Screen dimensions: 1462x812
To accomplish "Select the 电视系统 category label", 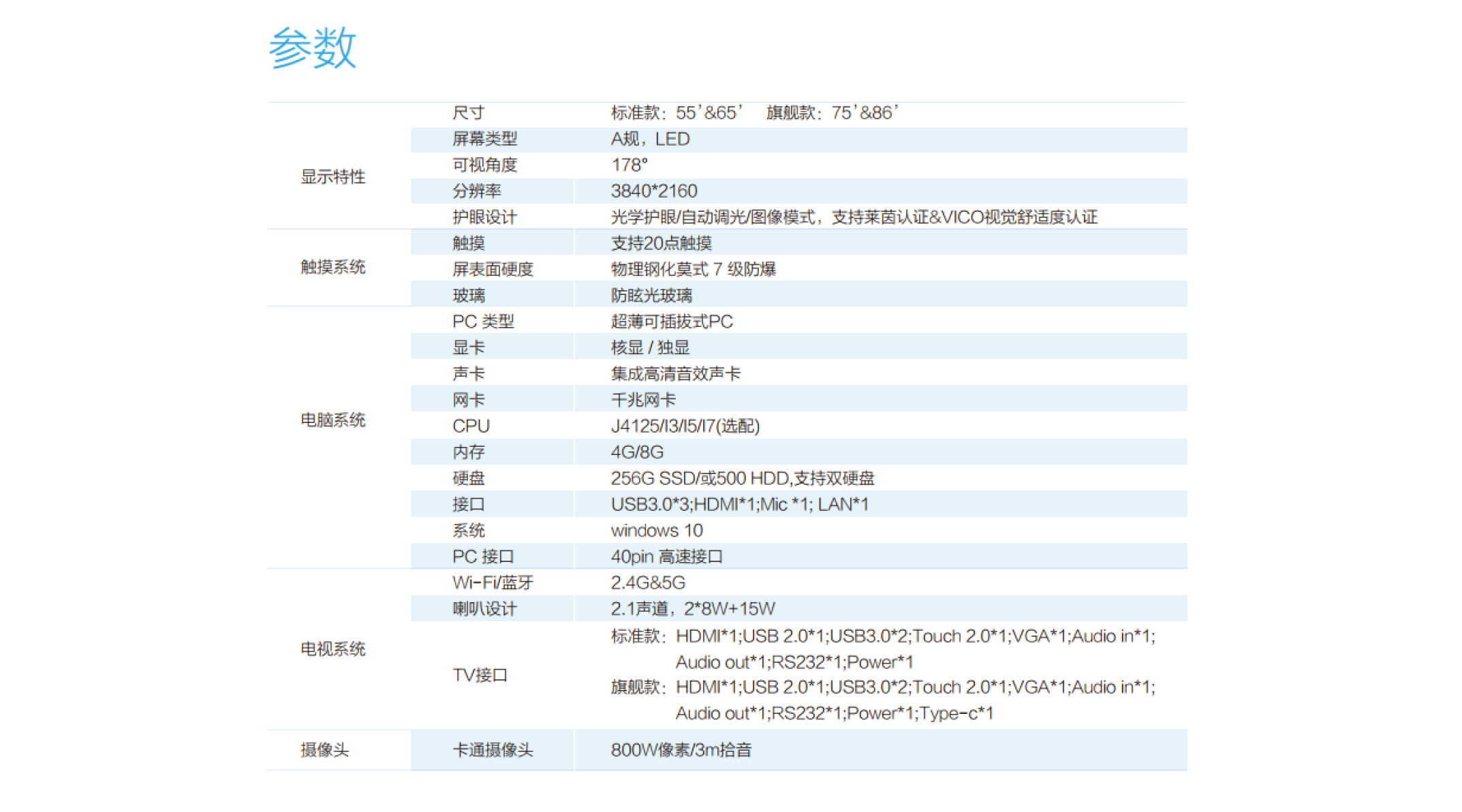I will [333, 649].
